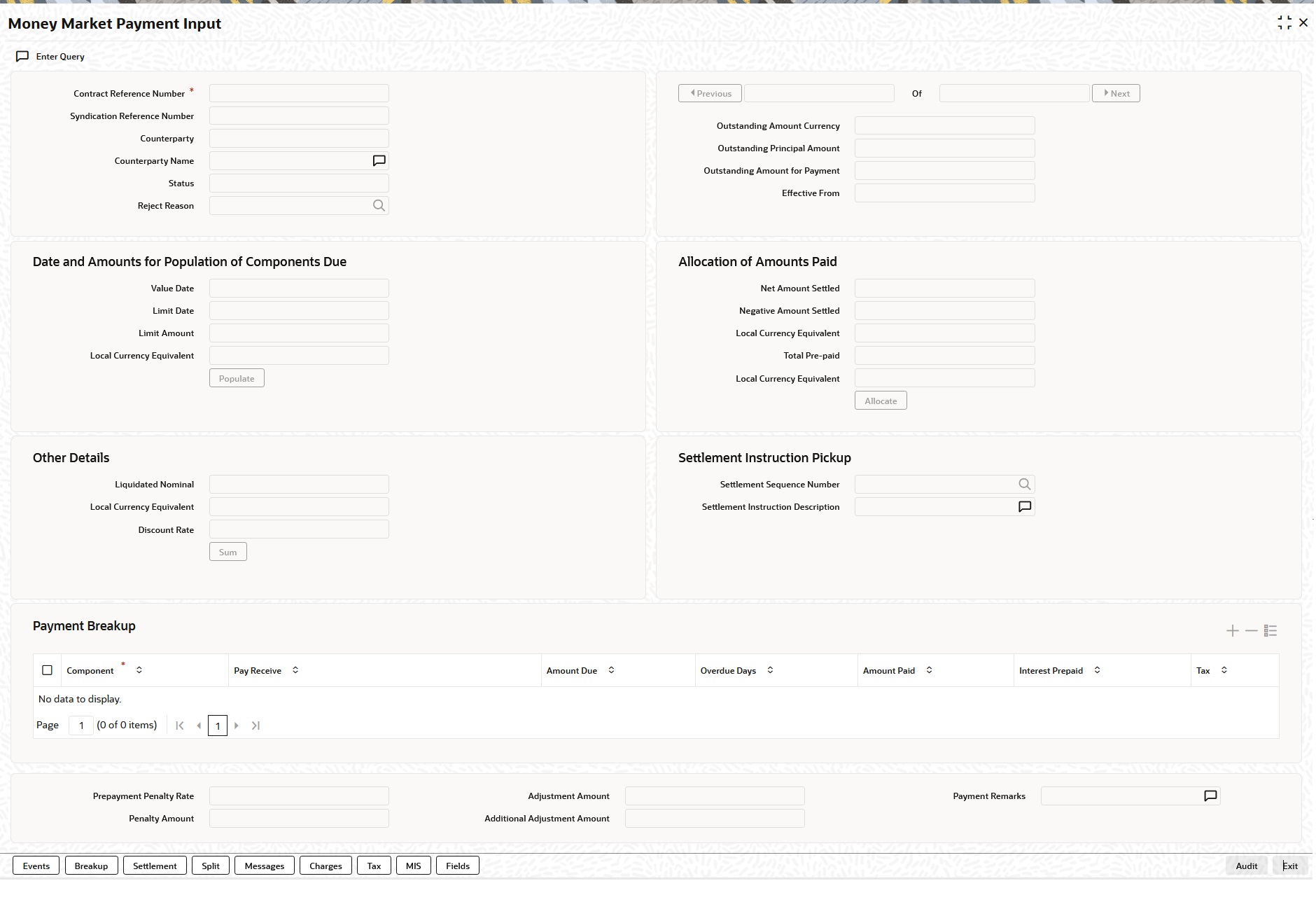
Task: Focus the Liquidated Nominal field
Action: pyautogui.click(x=299, y=485)
